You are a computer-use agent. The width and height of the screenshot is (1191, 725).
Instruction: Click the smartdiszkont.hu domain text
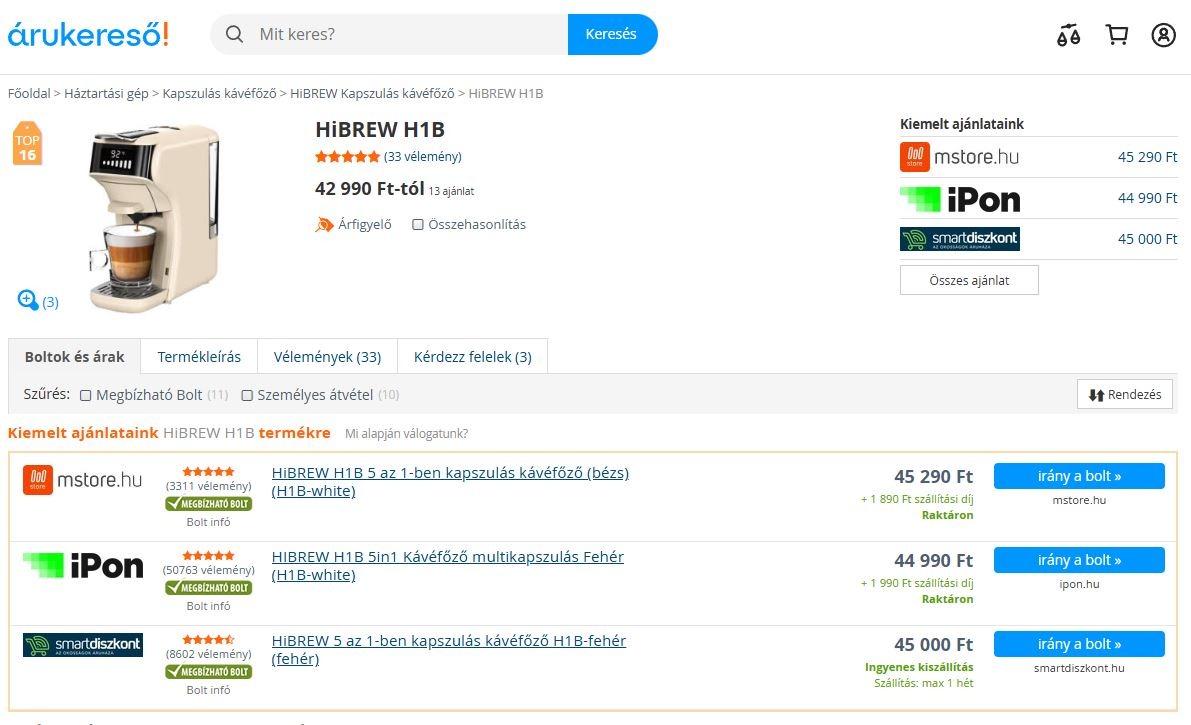(1079, 668)
